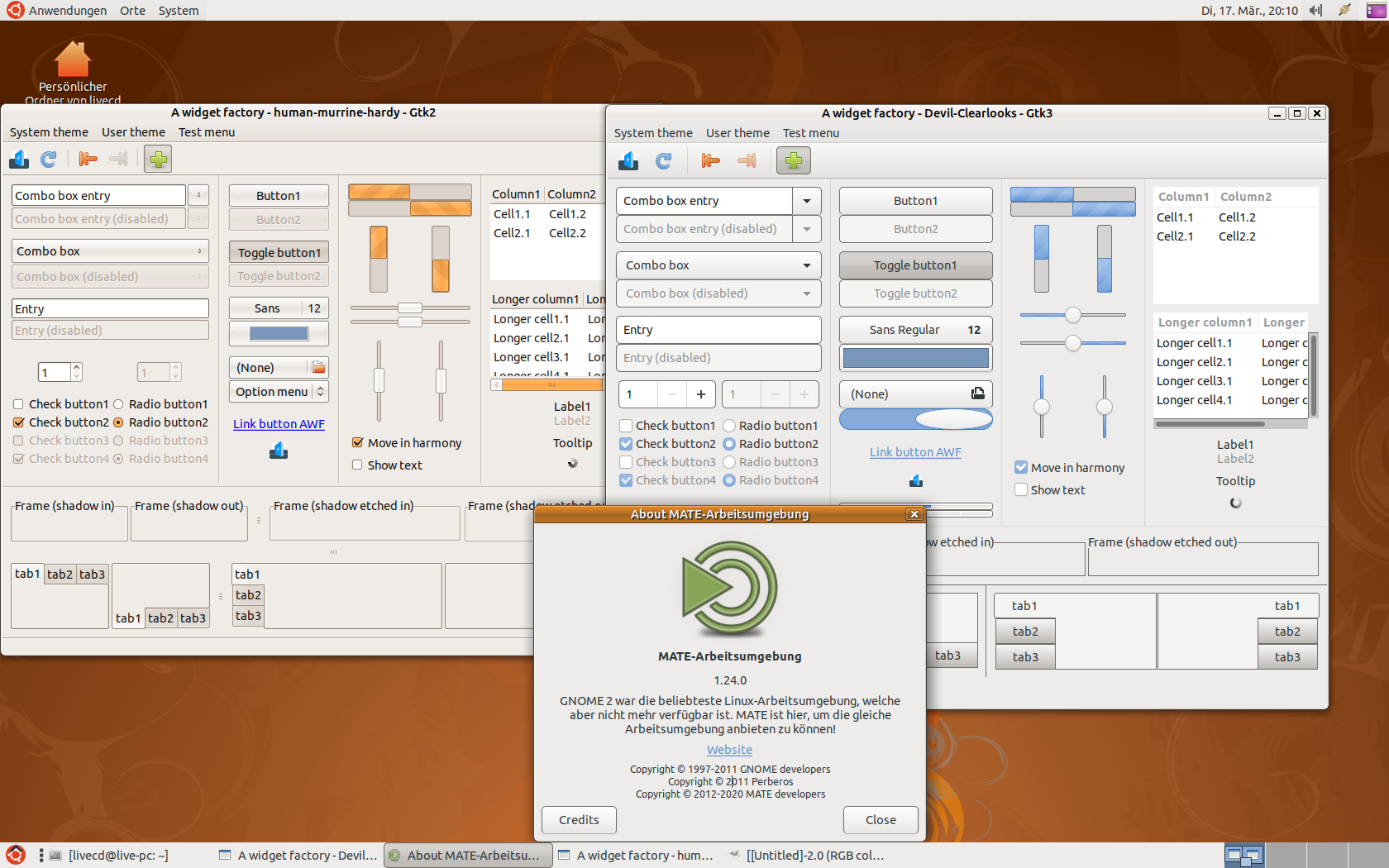Click the up arrow of Gtk2 spin button
The width and height of the screenshot is (1389, 868).
pos(76,367)
